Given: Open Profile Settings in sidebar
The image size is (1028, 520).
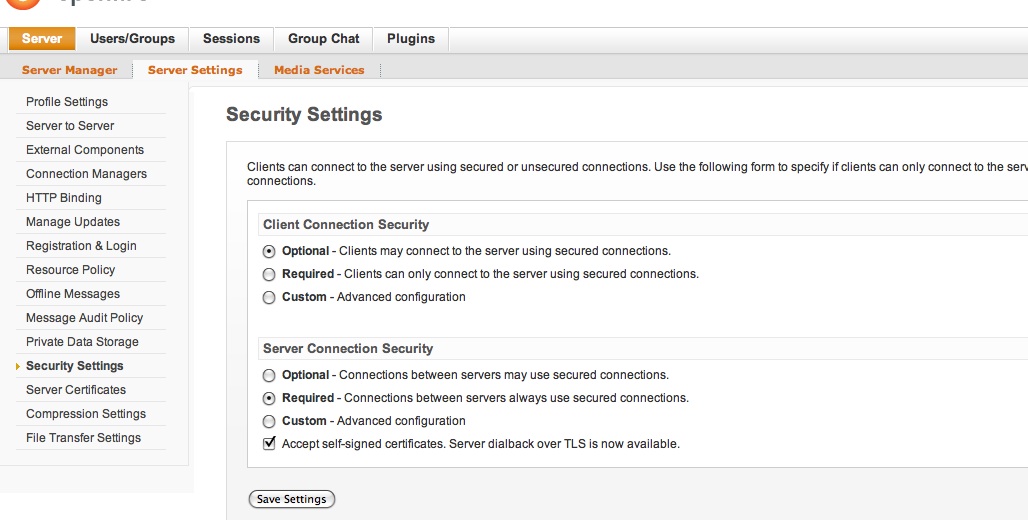Looking at the screenshot, I should coord(67,102).
